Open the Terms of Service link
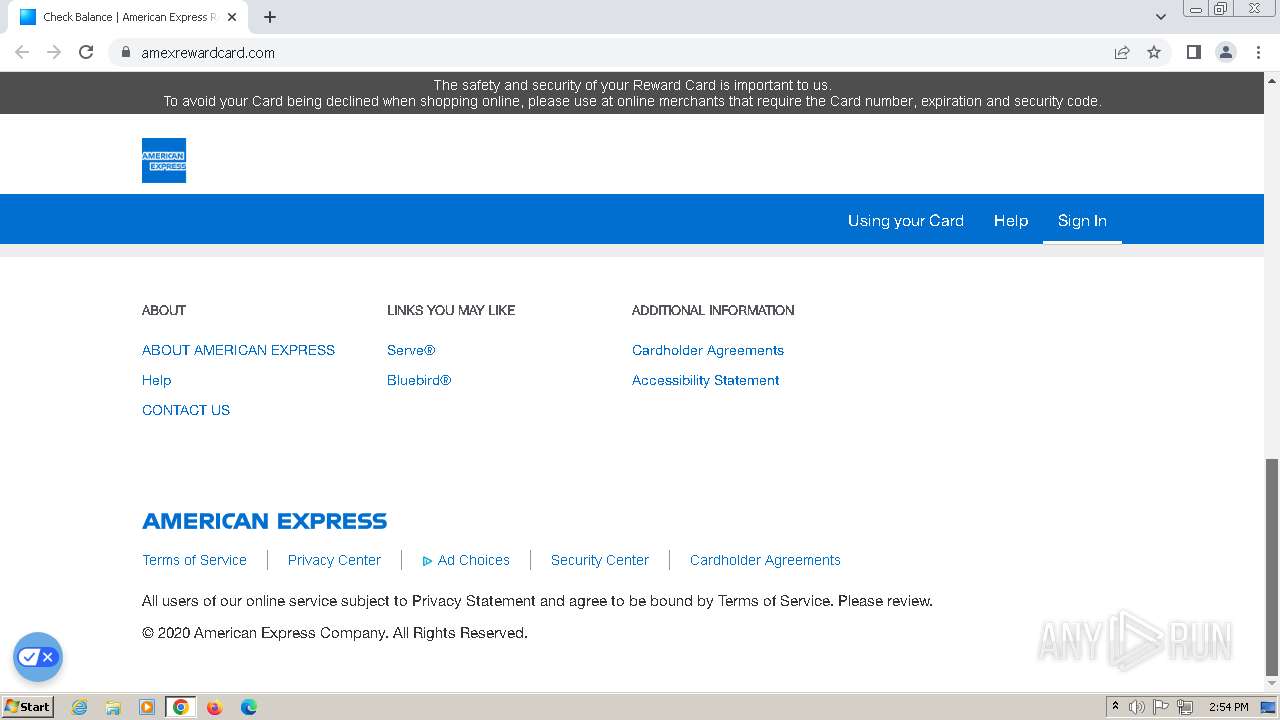 (x=194, y=560)
